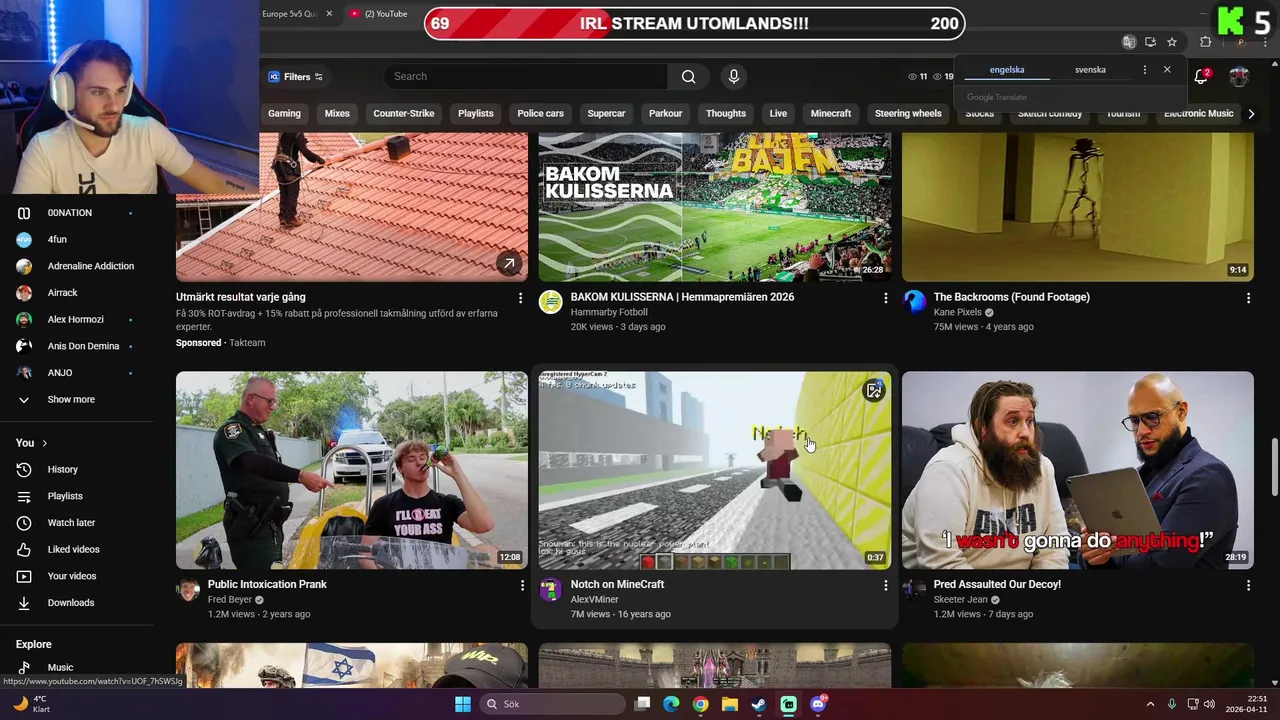Viewport: 1280px width, 720px height.
Task: Select the Minecraft category chip
Action: click(831, 114)
